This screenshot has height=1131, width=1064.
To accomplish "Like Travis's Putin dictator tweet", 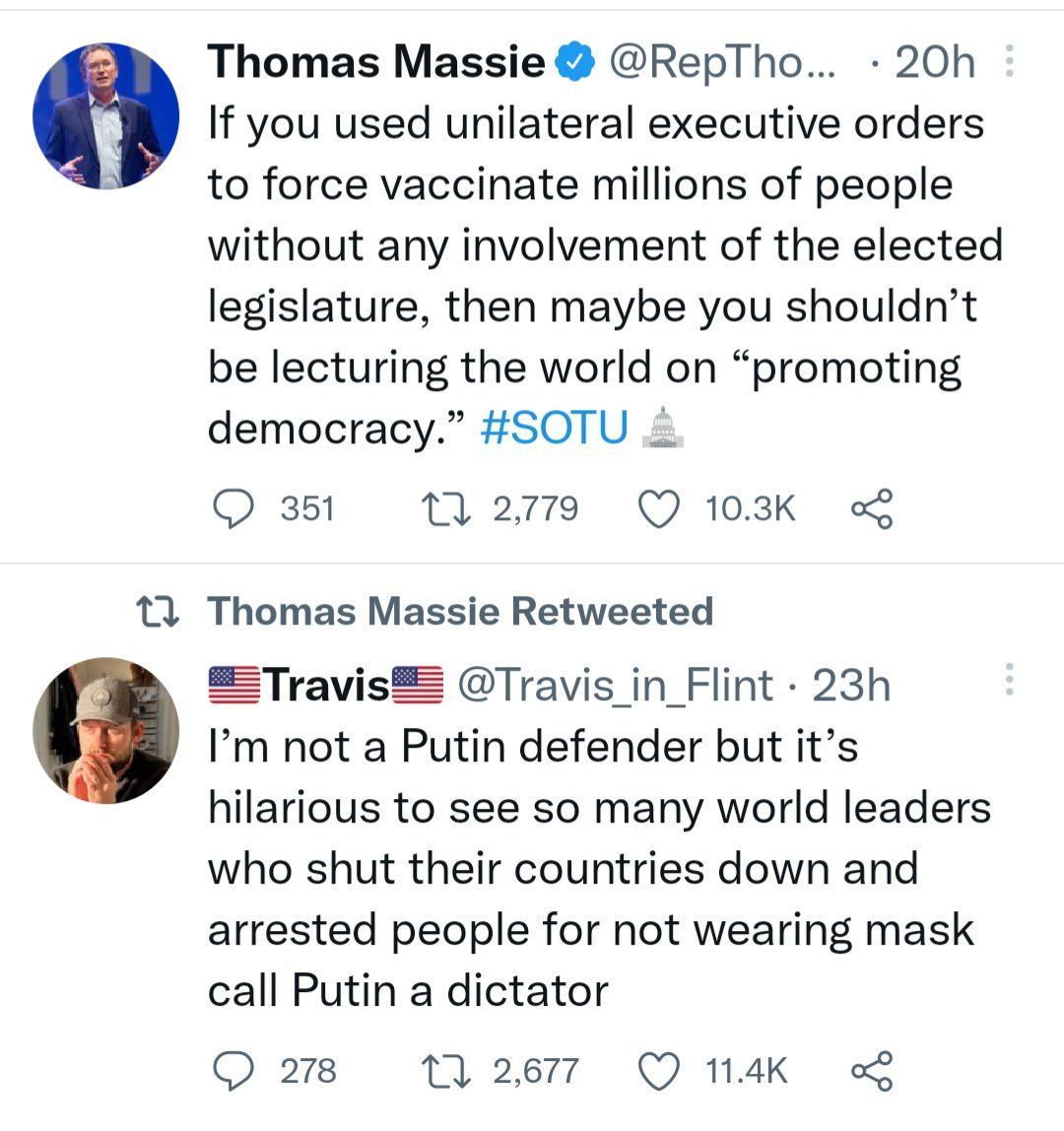I will point(660,1070).
